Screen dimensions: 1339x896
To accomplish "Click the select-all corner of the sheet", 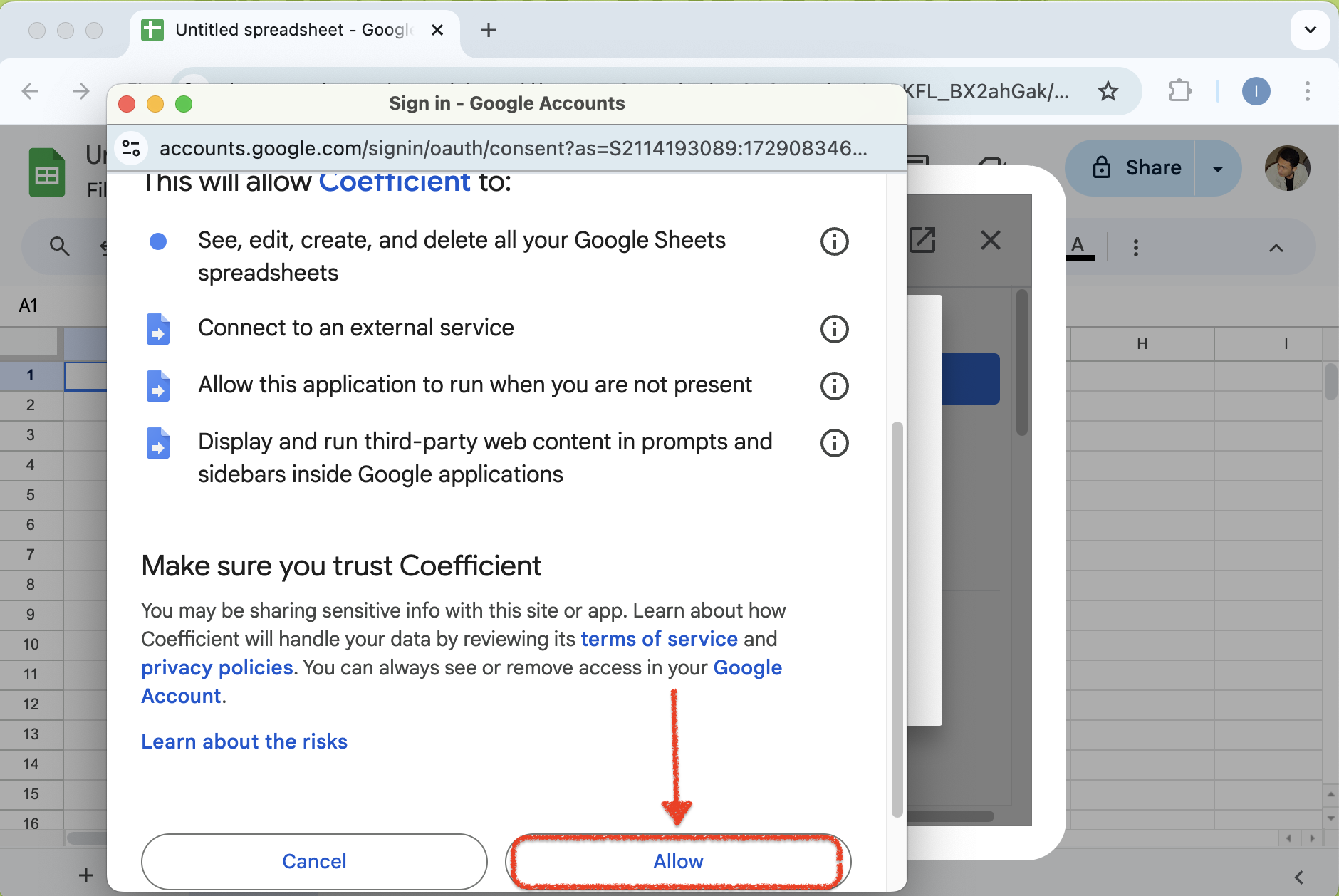I will pyautogui.click(x=31, y=343).
